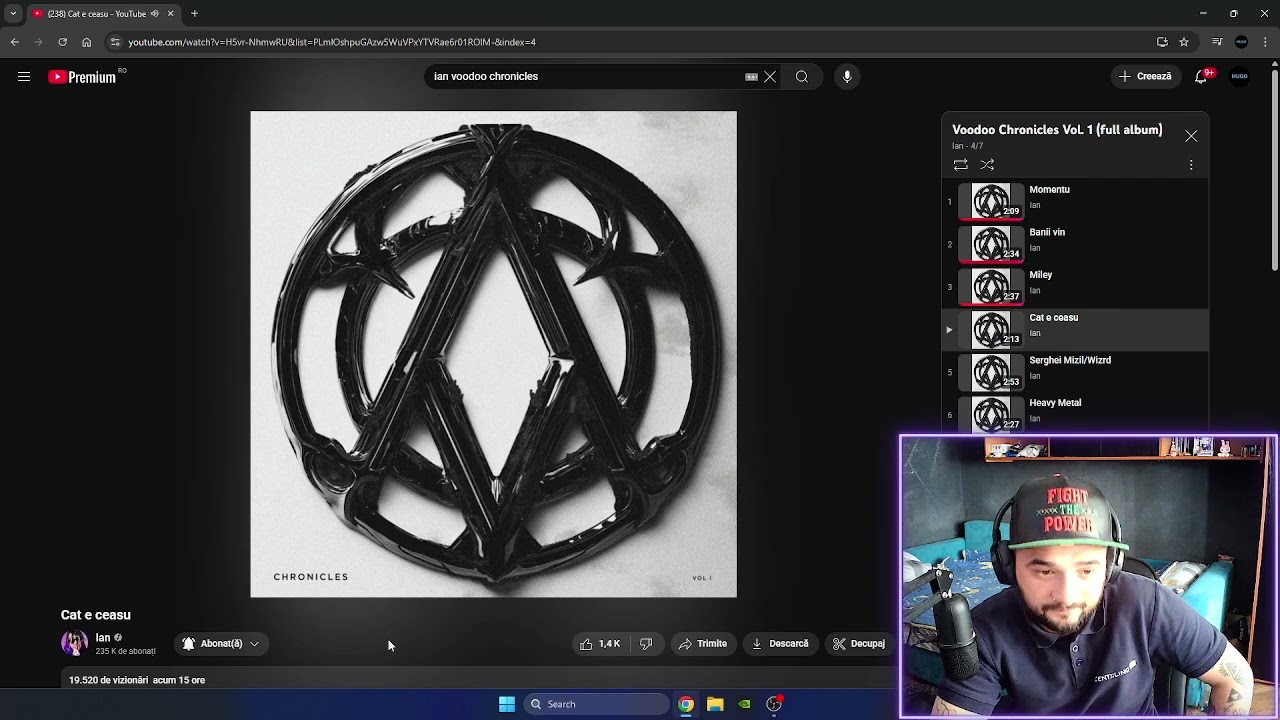Viewport: 1280px width, 720px height.
Task: Clear the search text with X
Action: [770, 77]
